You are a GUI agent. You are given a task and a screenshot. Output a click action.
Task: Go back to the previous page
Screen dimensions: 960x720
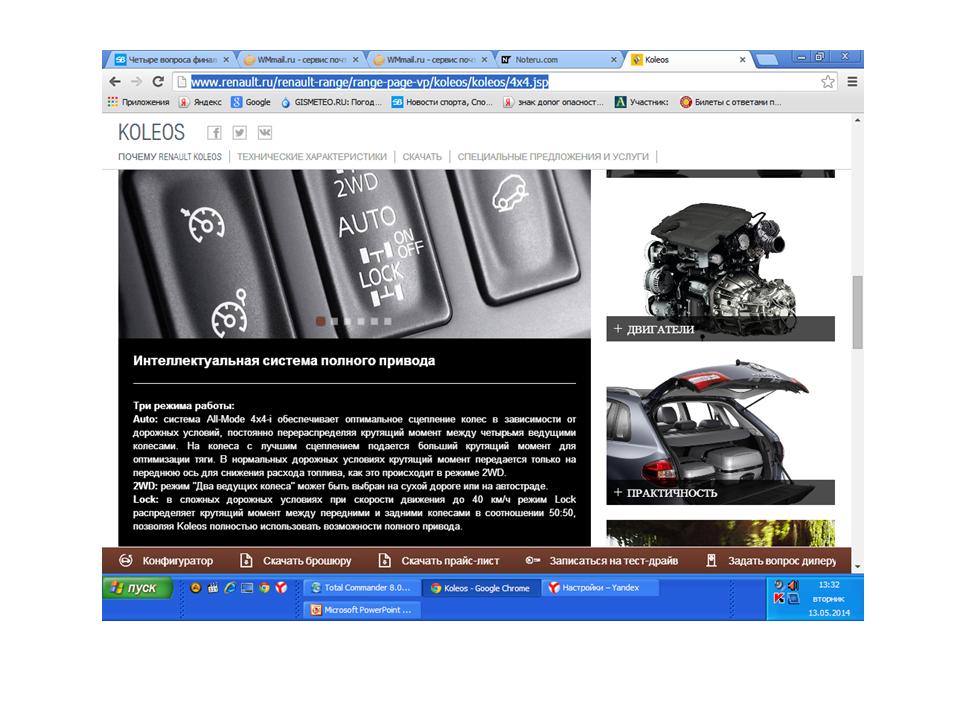tap(114, 81)
